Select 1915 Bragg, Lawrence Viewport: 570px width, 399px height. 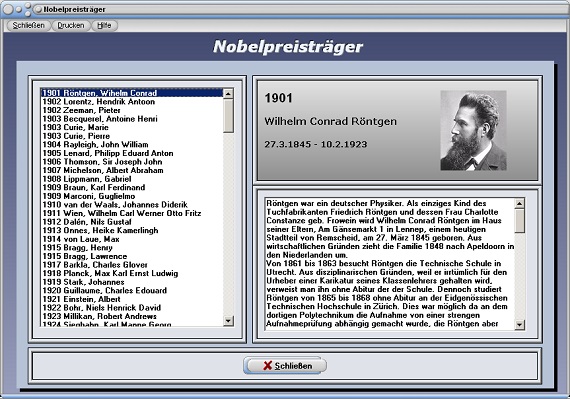[132, 256]
